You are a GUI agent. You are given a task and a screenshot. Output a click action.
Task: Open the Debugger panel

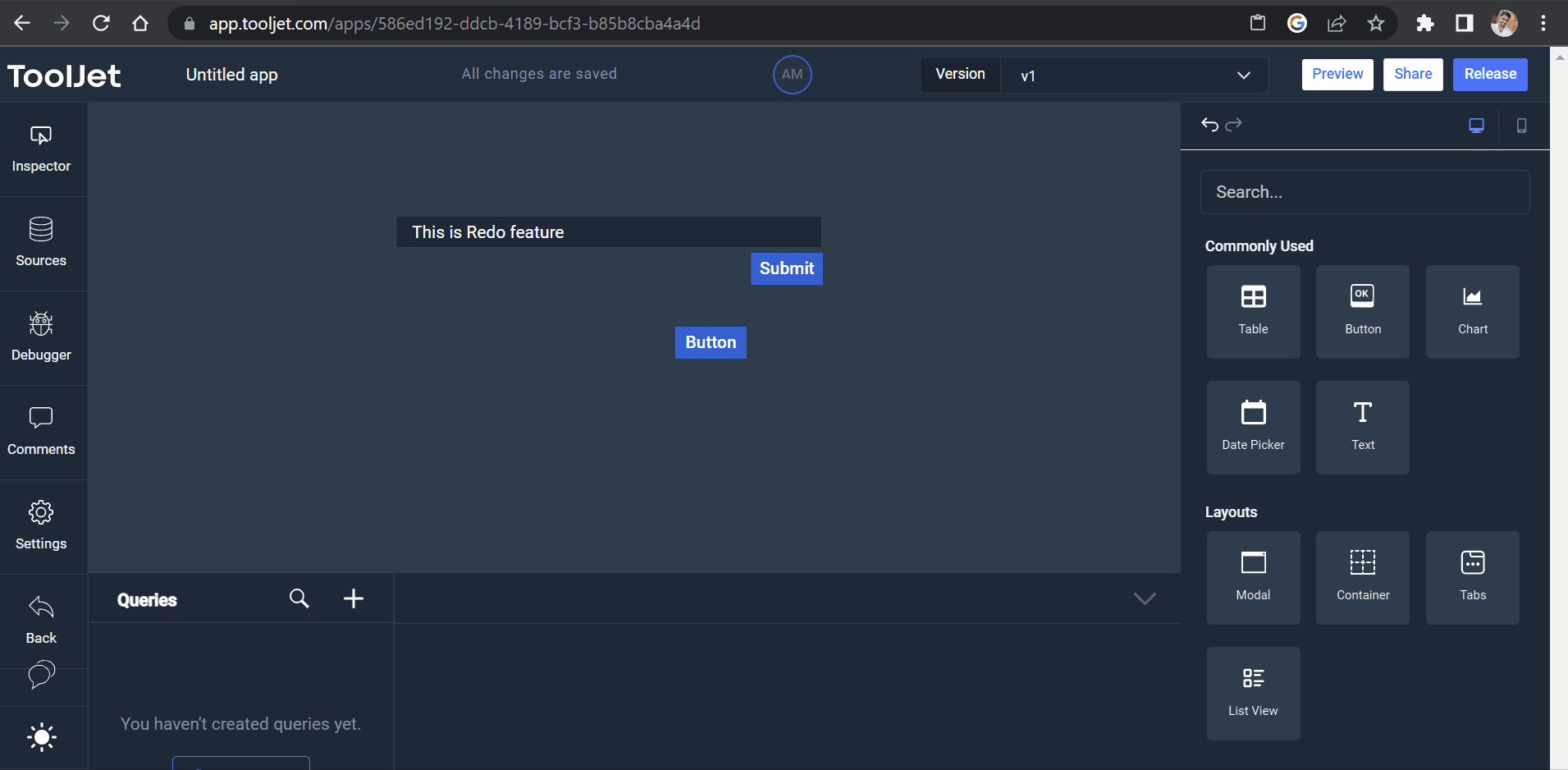coord(41,338)
